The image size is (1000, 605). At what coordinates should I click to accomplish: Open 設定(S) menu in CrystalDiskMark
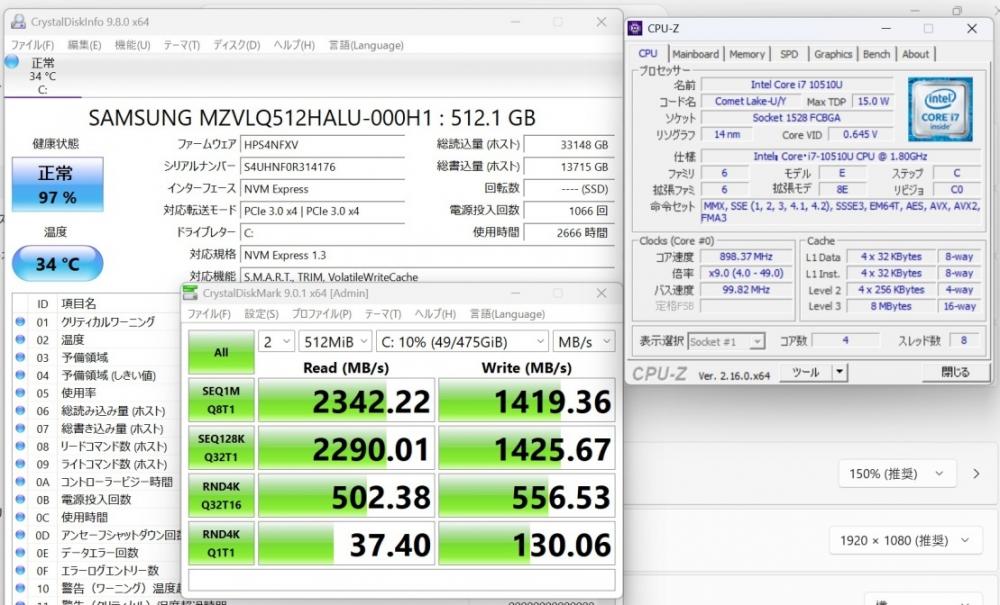[261, 314]
